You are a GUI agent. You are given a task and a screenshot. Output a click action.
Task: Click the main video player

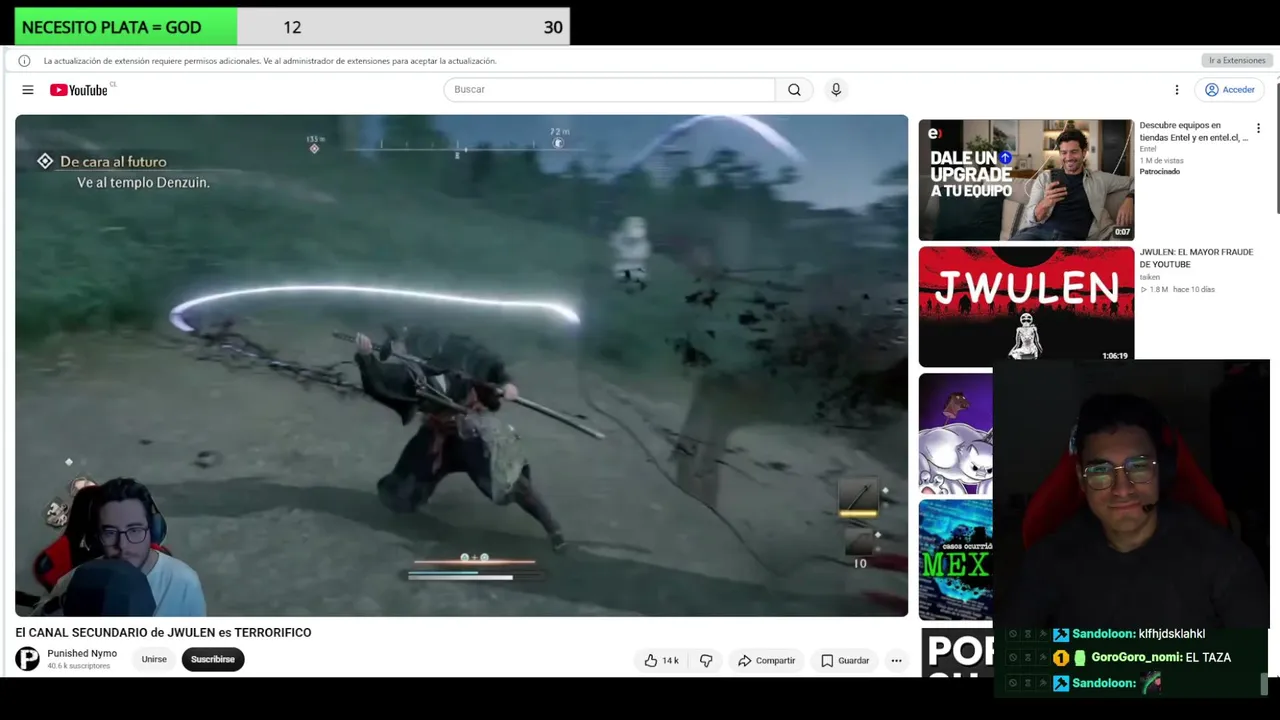(461, 365)
